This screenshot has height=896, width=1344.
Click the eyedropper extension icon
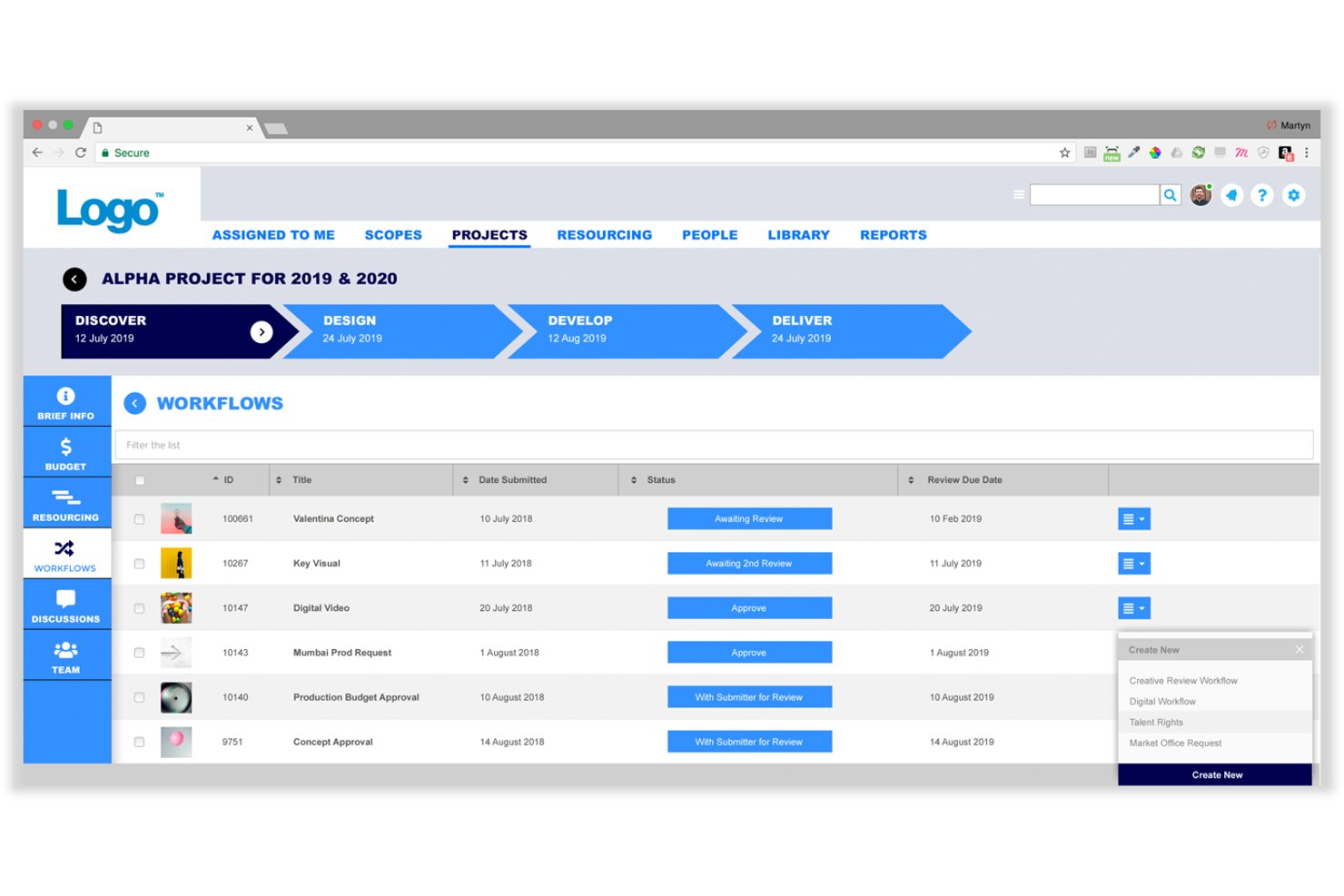pos(1133,153)
